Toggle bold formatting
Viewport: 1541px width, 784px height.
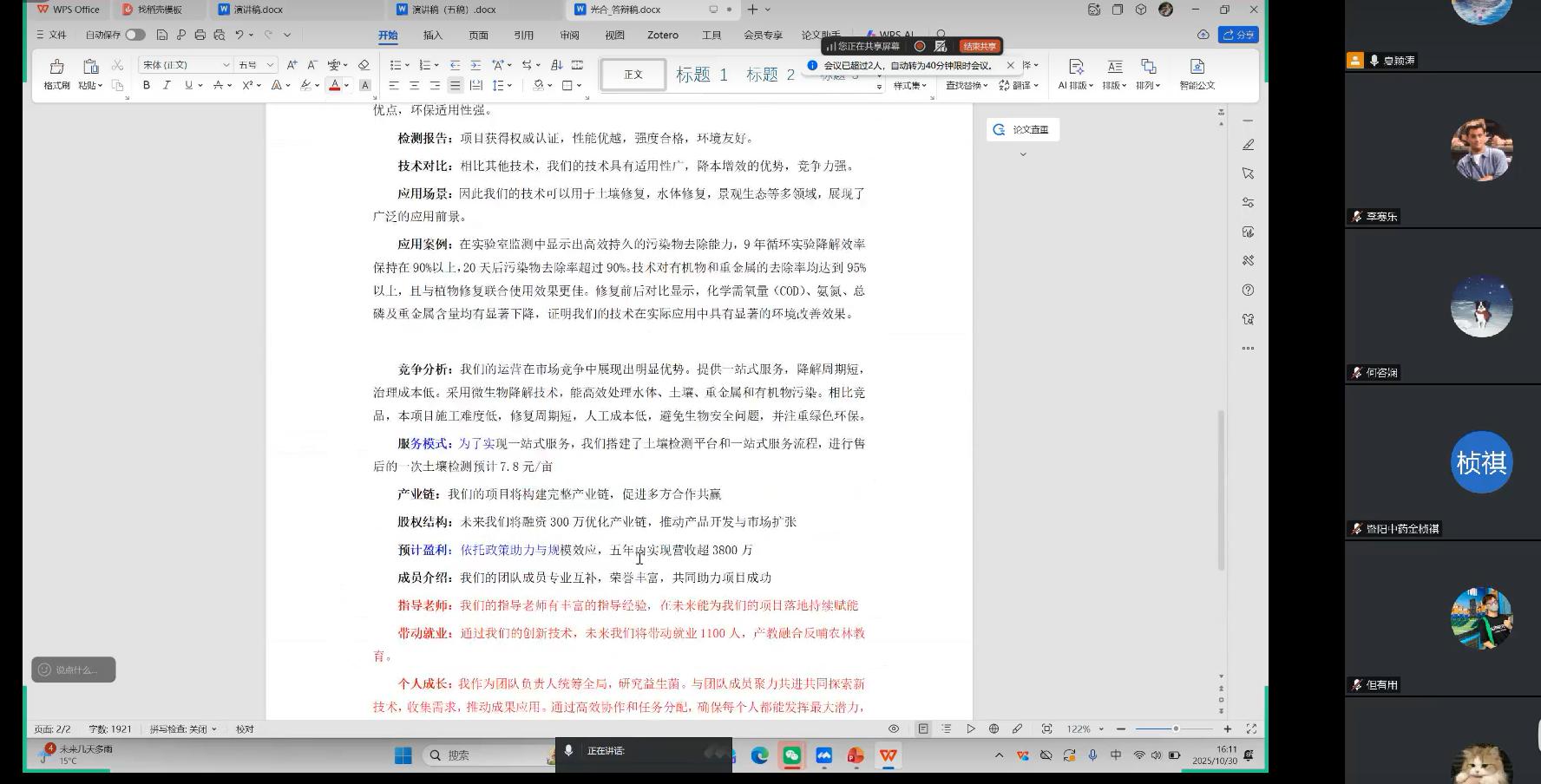click(x=147, y=85)
